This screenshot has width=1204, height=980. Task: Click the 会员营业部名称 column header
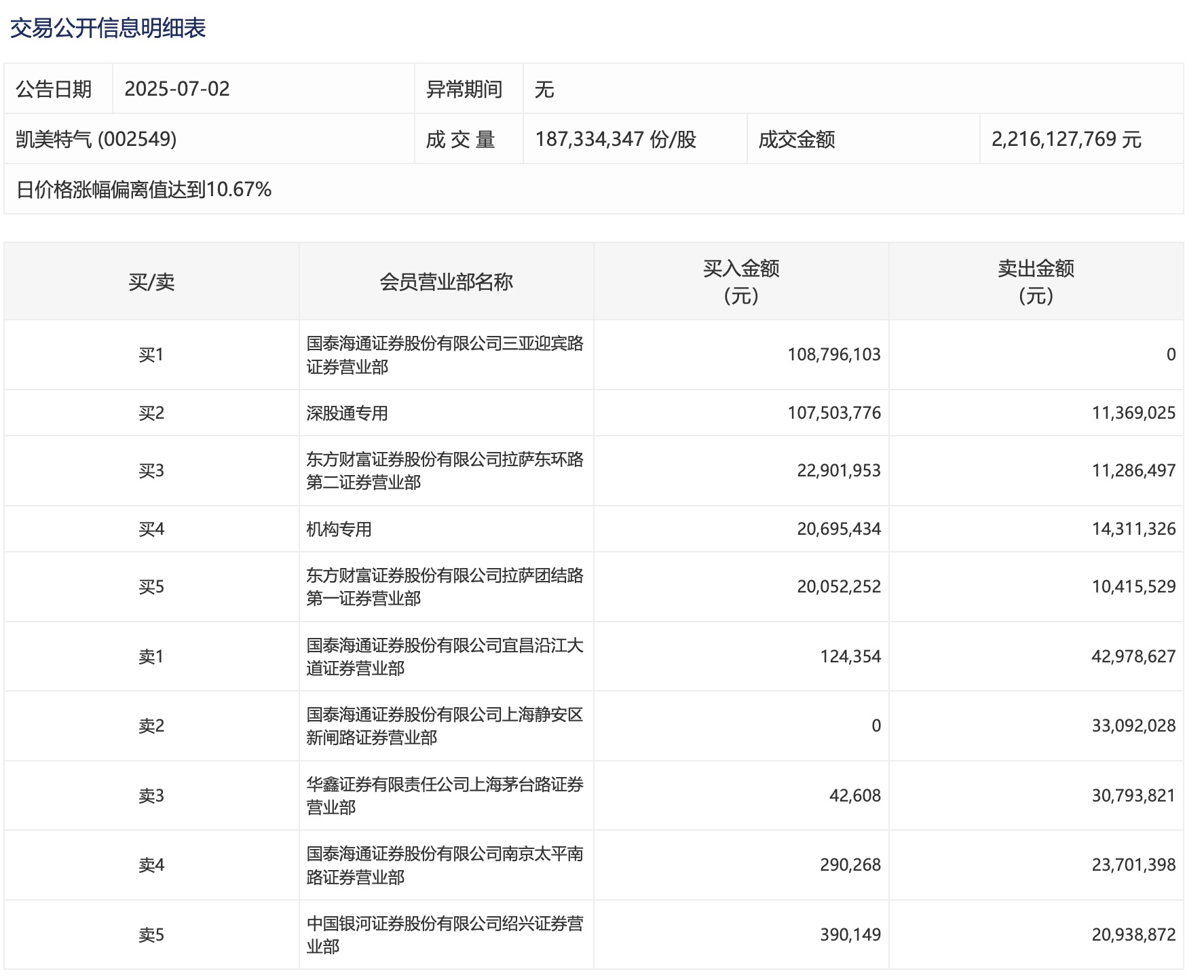point(446,282)
